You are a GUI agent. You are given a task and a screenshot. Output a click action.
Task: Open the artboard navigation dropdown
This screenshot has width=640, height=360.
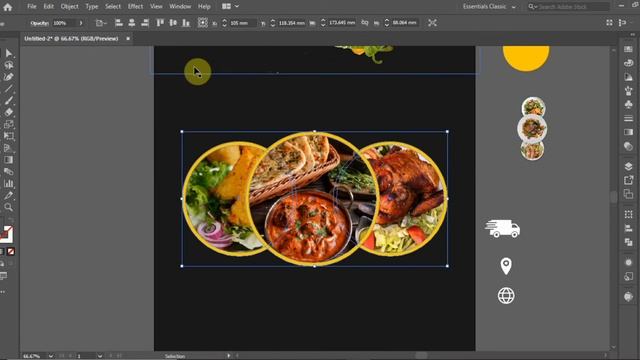(x=100, y=356)
